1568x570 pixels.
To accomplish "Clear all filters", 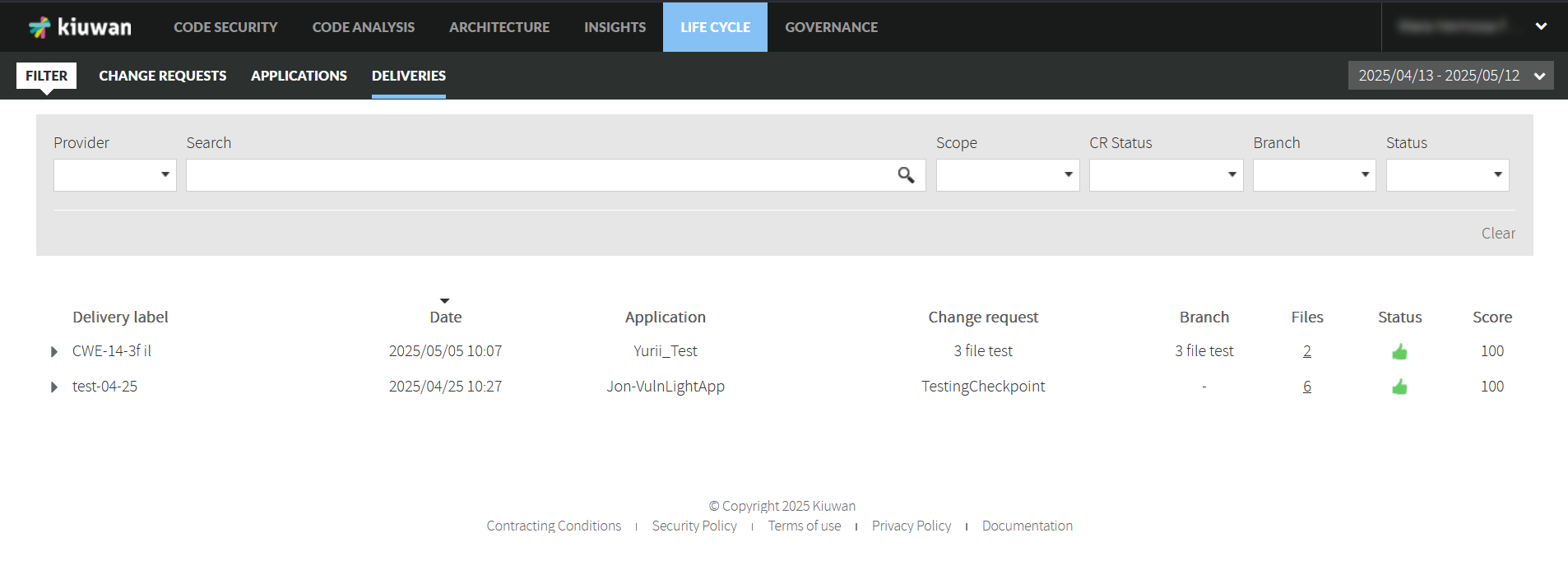I will [1498, 234].
